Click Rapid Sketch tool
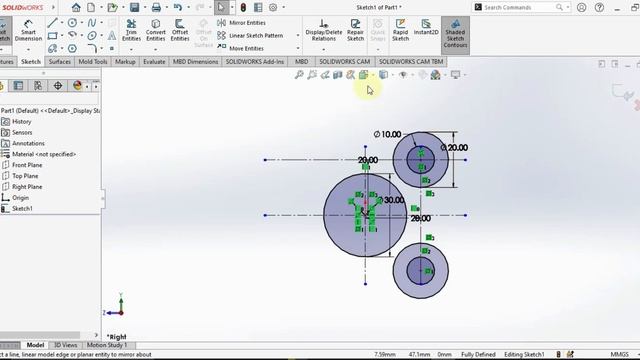This screenshot has width=640, height=360. [400, 30]
